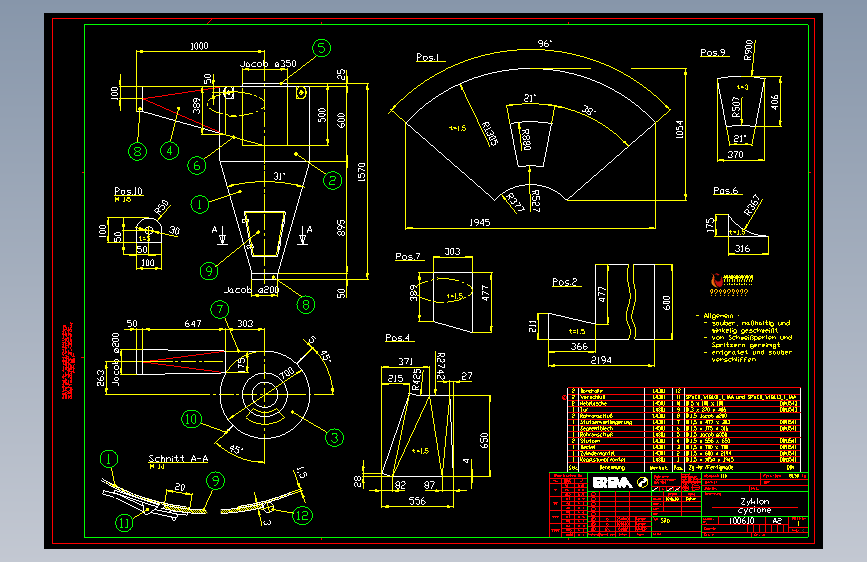The width and height of the screenshot is (867, 562).
Task: Select the "1570" overall height dimension
Action: pyautogui.click(x=362, y=172)
